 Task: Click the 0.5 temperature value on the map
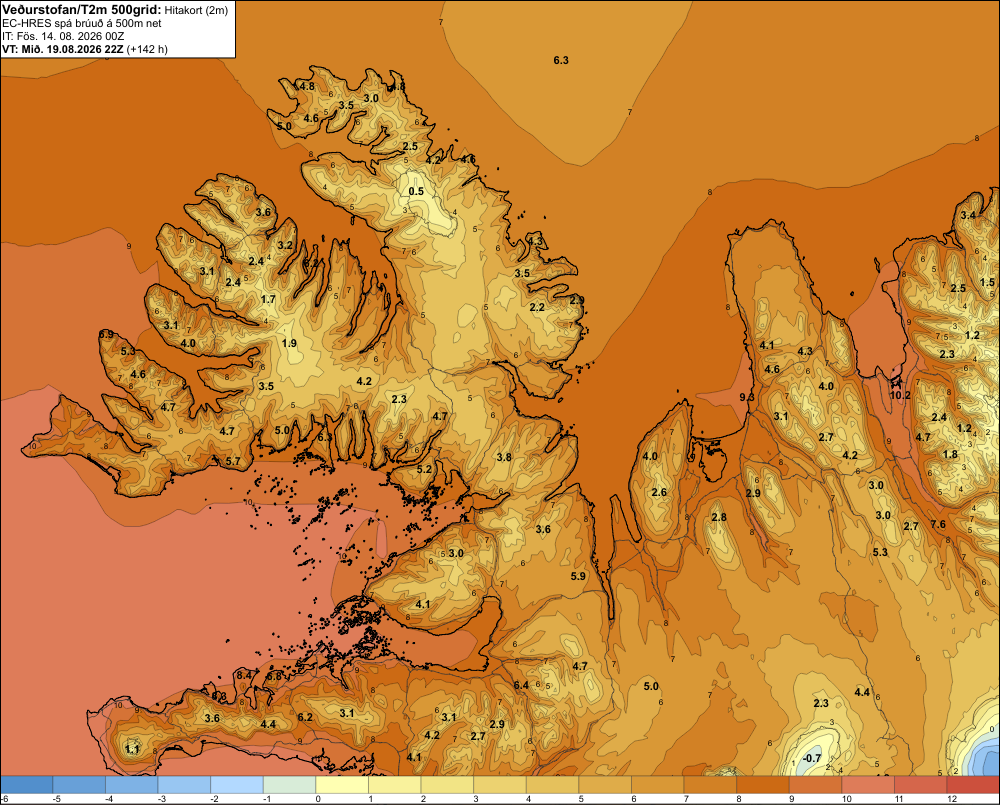[x=416, y=191]
